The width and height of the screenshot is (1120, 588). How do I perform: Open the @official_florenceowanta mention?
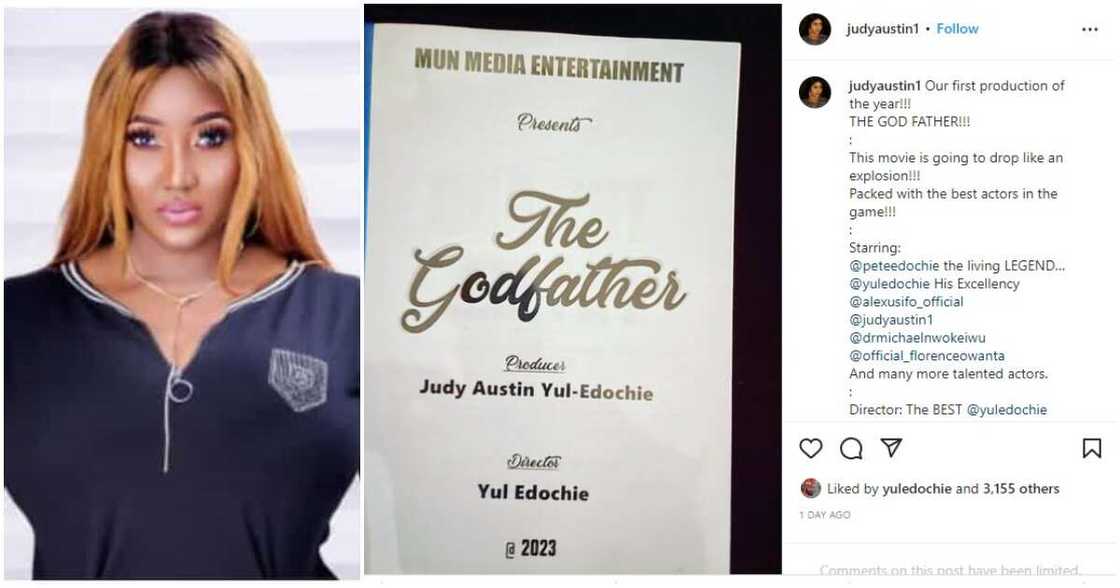(x=927, y=355)
